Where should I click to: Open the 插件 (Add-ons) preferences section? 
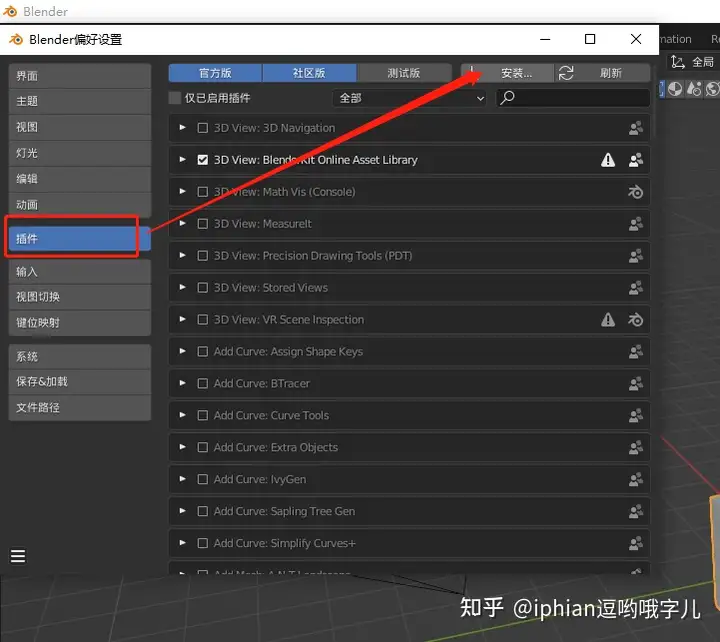coord(80,239)
